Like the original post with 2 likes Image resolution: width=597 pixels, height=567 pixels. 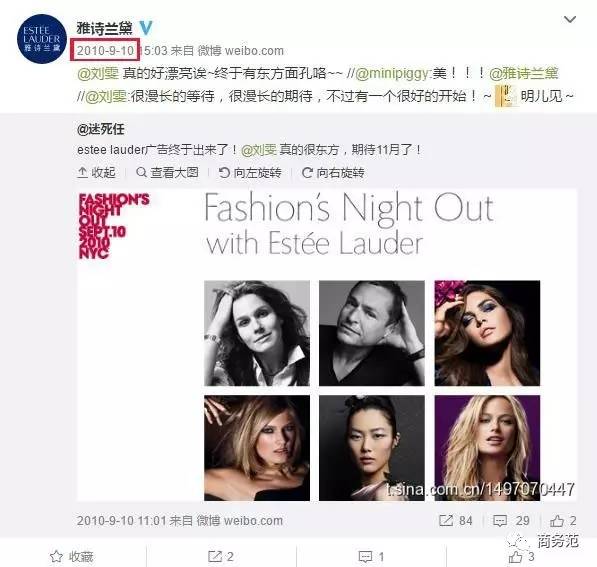(x=563, y=521)
